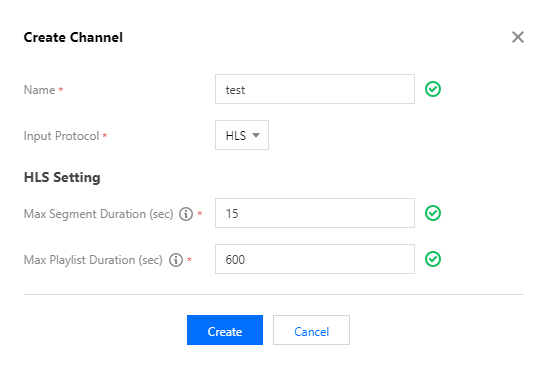Click green checkmark beside Max Segment Duration field
549x369 pixels.
433,213
